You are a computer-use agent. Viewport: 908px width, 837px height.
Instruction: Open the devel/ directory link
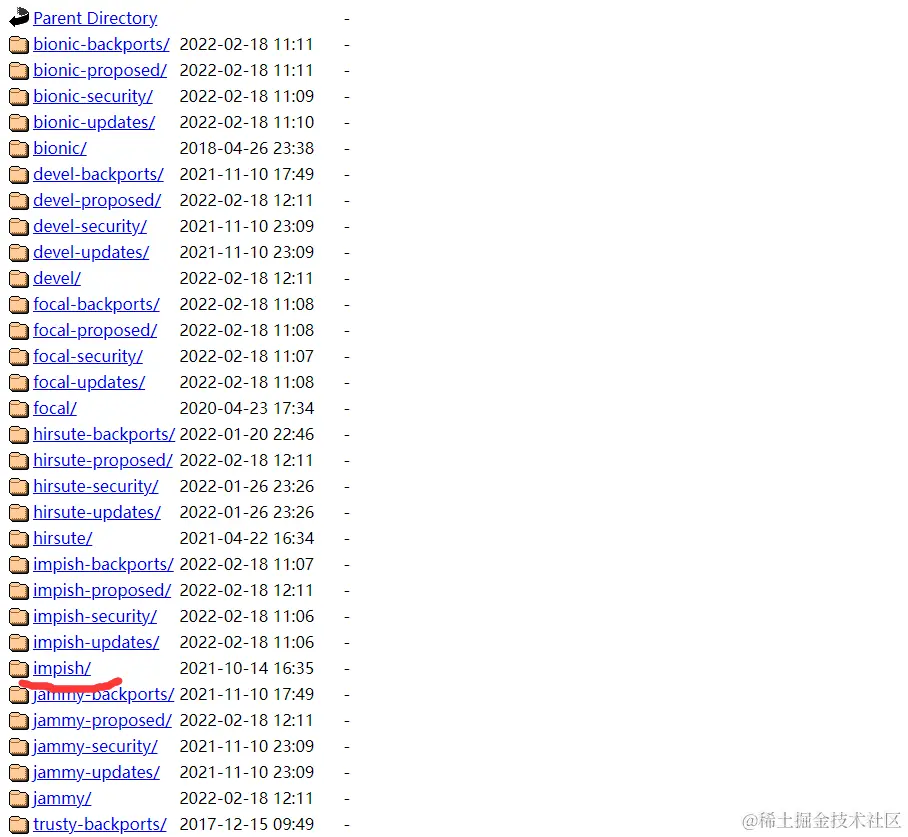[x=57, y=279]
